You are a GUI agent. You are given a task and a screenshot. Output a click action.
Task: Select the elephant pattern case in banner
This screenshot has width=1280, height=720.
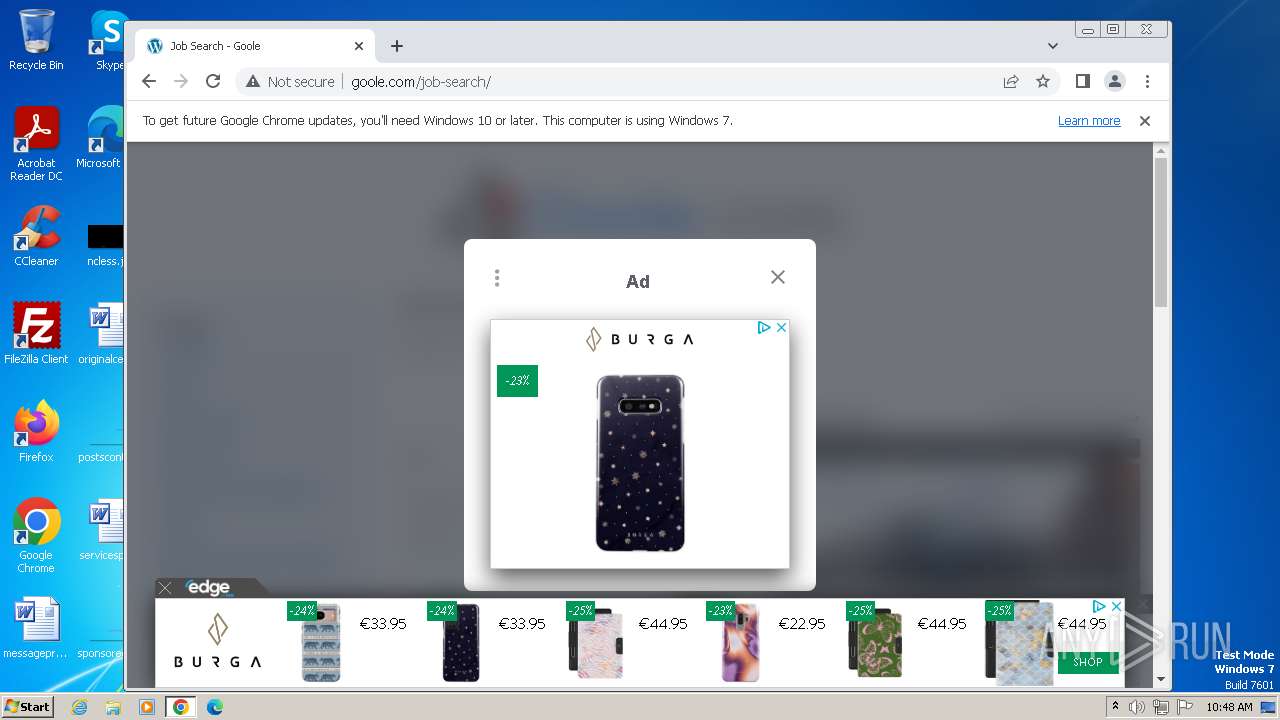tap(321, 643)
